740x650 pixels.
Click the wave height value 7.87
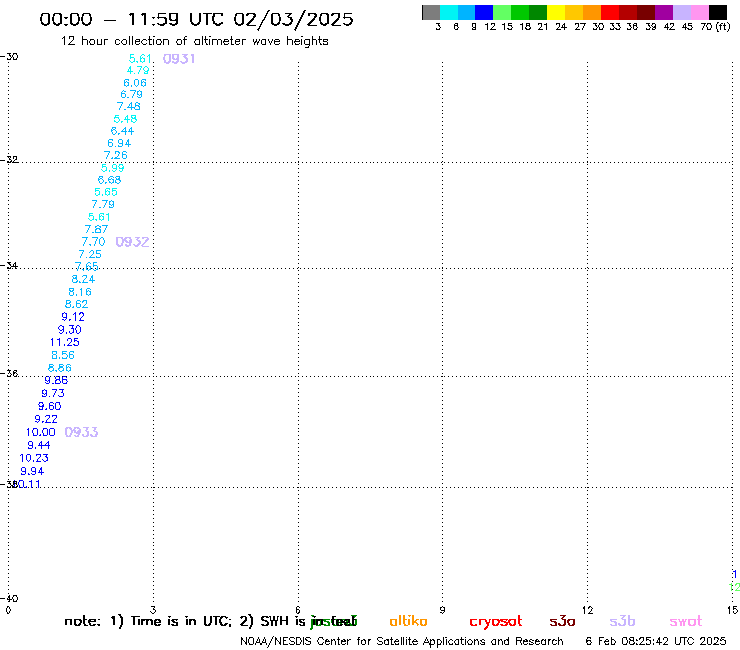(96, 229)
